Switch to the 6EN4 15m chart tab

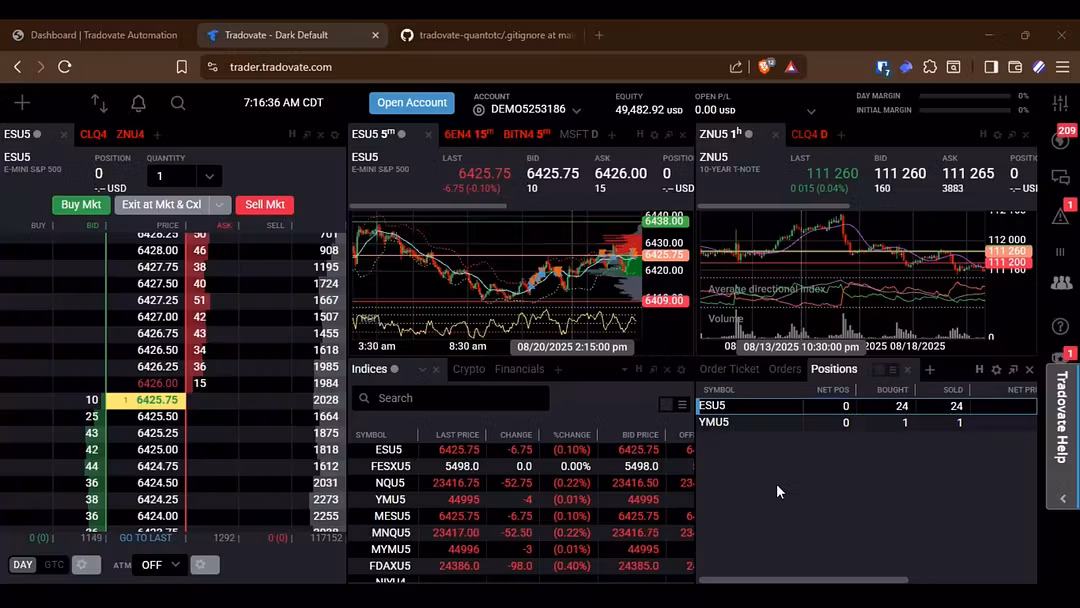(x=468, y=134)
